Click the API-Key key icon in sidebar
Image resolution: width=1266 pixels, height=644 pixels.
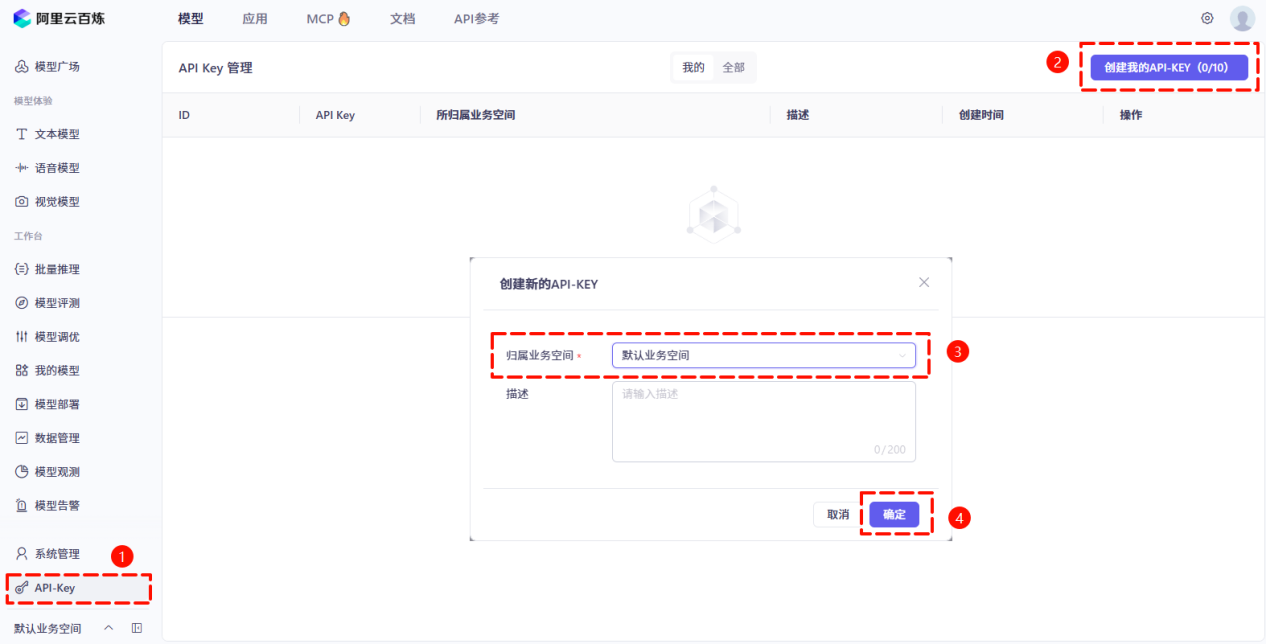(x=21, y=588)
